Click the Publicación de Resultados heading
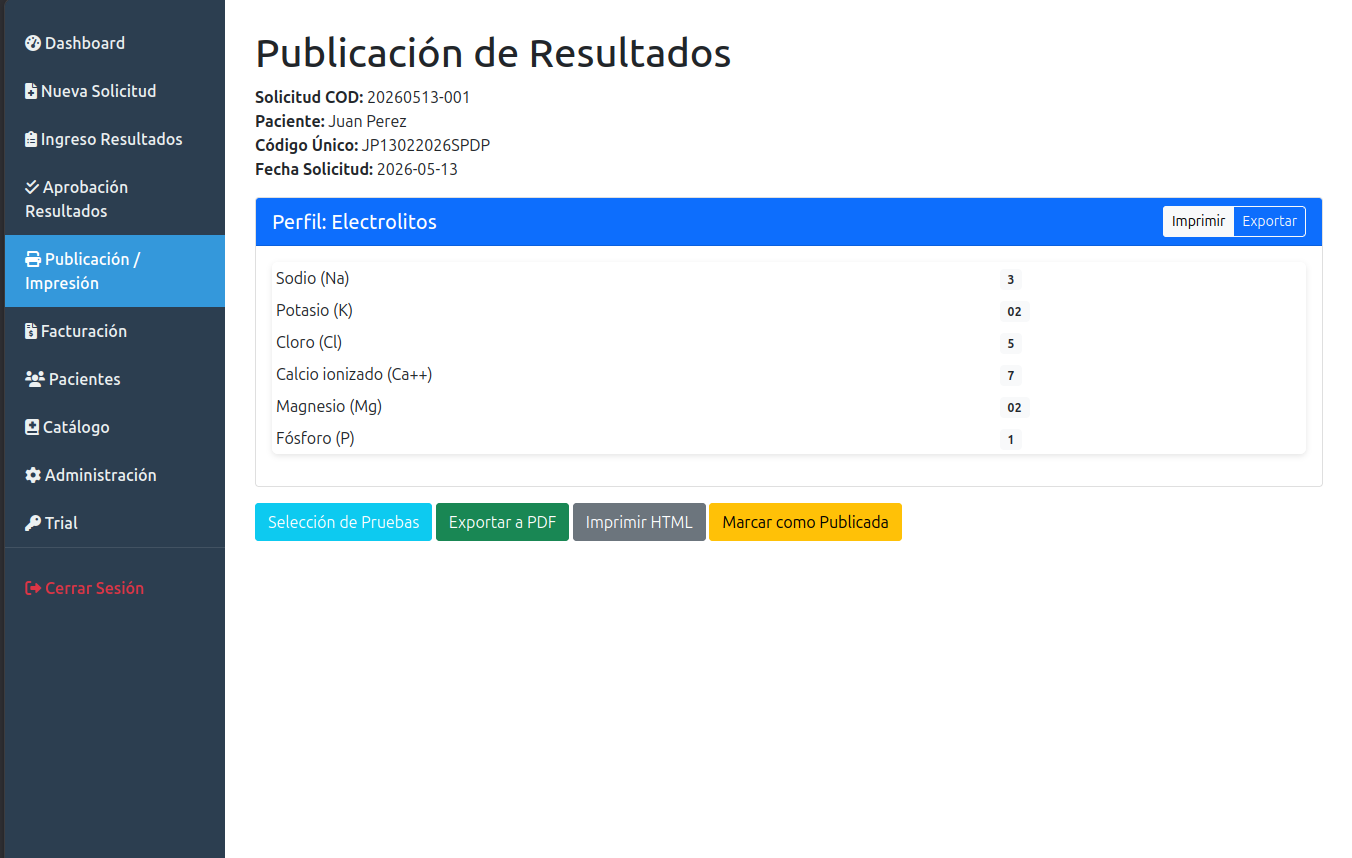1352x858 pixels. coord(493,53)
